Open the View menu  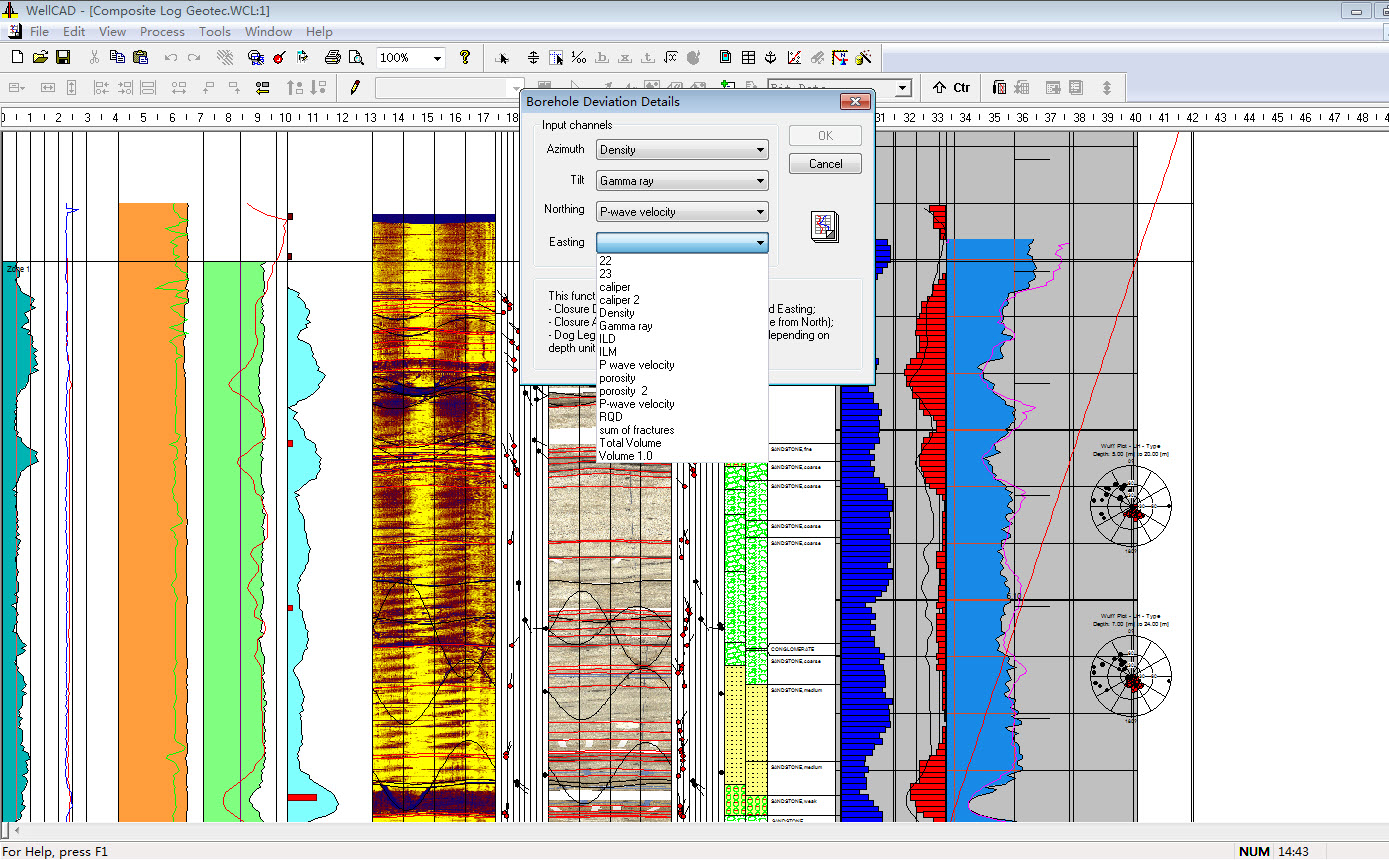112,32
